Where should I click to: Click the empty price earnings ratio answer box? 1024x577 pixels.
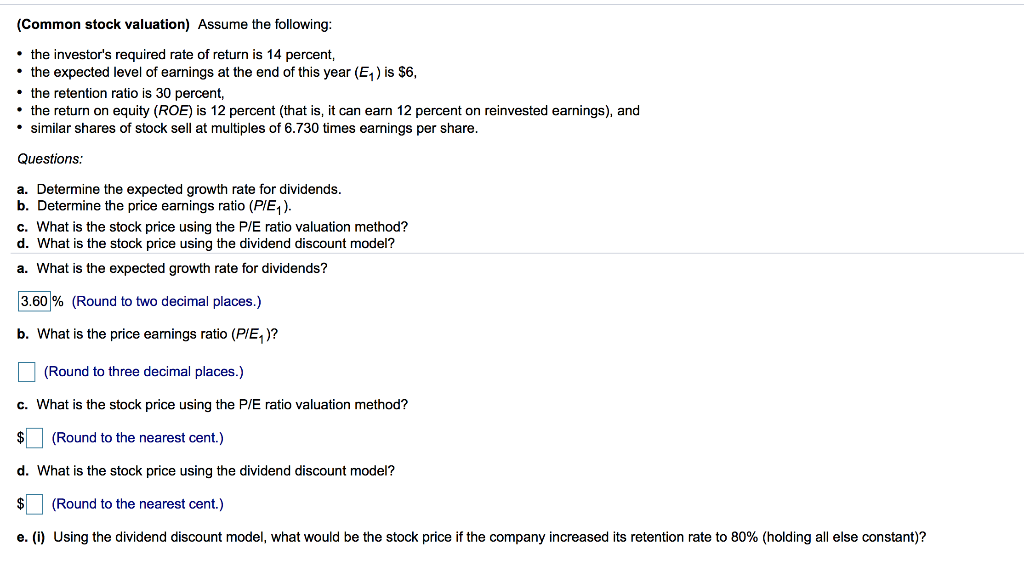point(27,371)
